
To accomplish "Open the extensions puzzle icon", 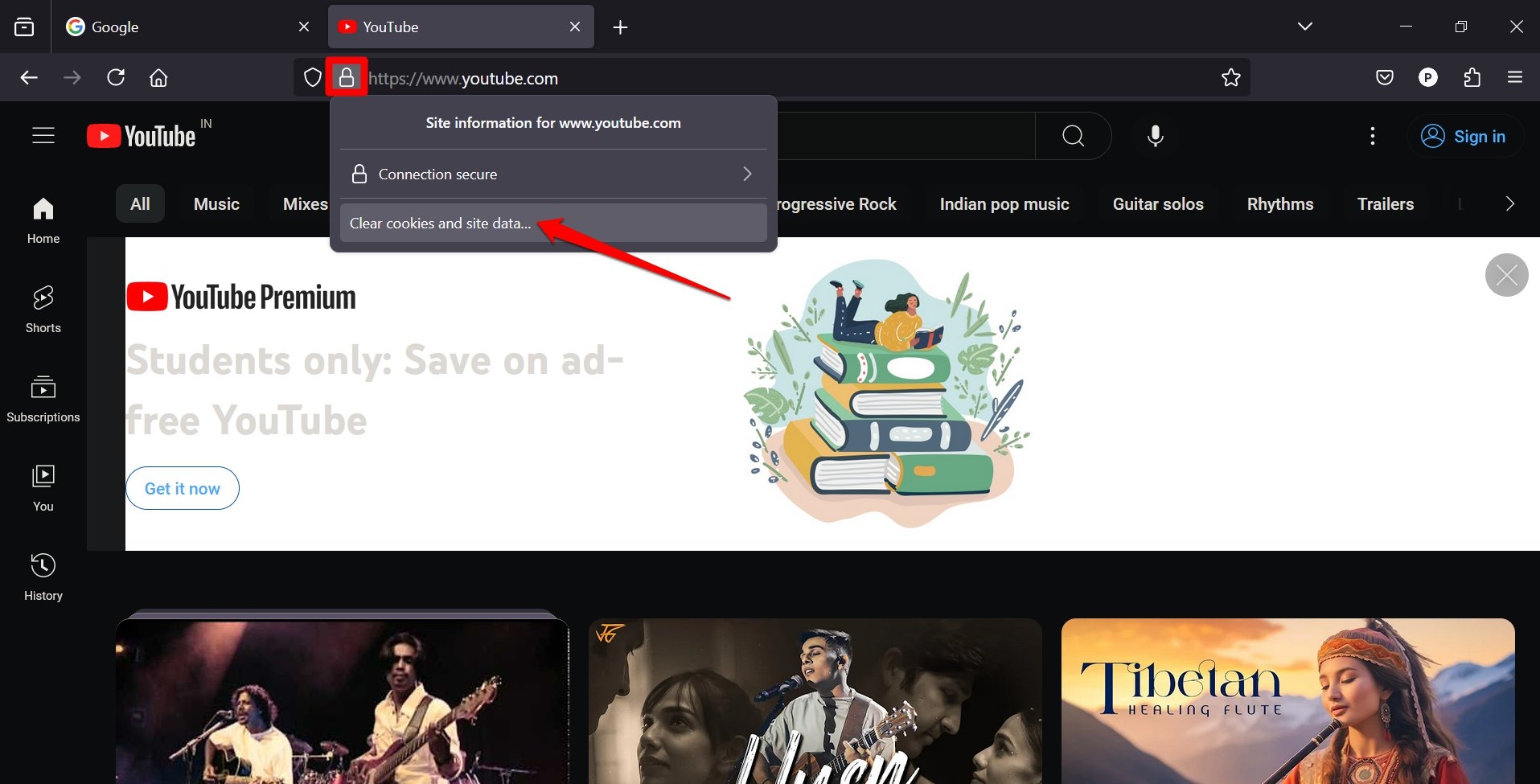I will tap(1472, 78).
